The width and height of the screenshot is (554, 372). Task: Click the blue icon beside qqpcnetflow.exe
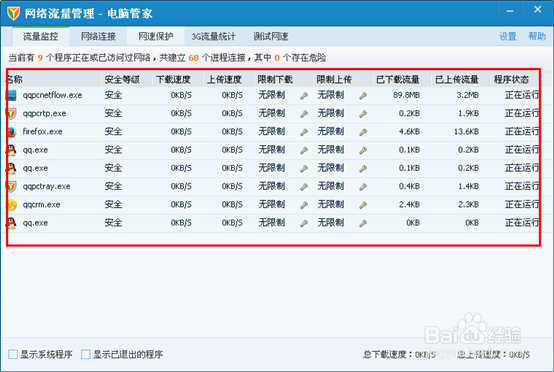[x=11, y=95]
